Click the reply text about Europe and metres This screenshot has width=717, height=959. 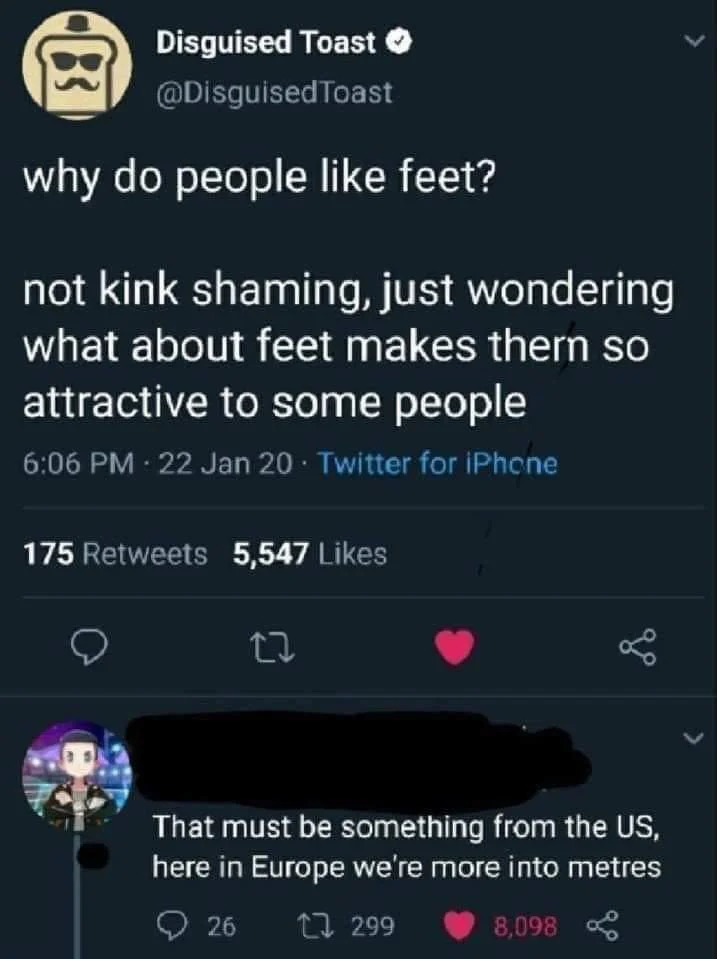click(x=406, y=846)
